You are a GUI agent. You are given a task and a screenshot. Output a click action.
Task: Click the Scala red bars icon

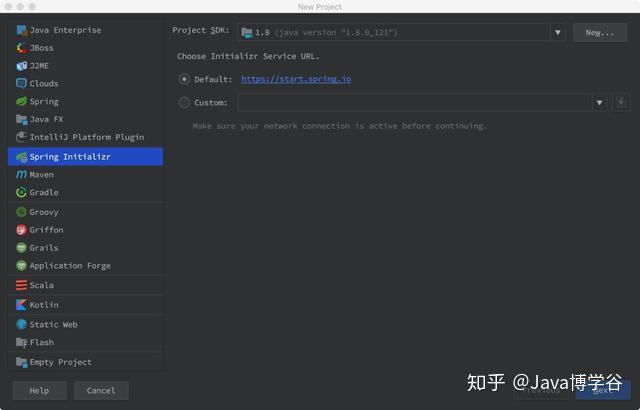[22, 285]
